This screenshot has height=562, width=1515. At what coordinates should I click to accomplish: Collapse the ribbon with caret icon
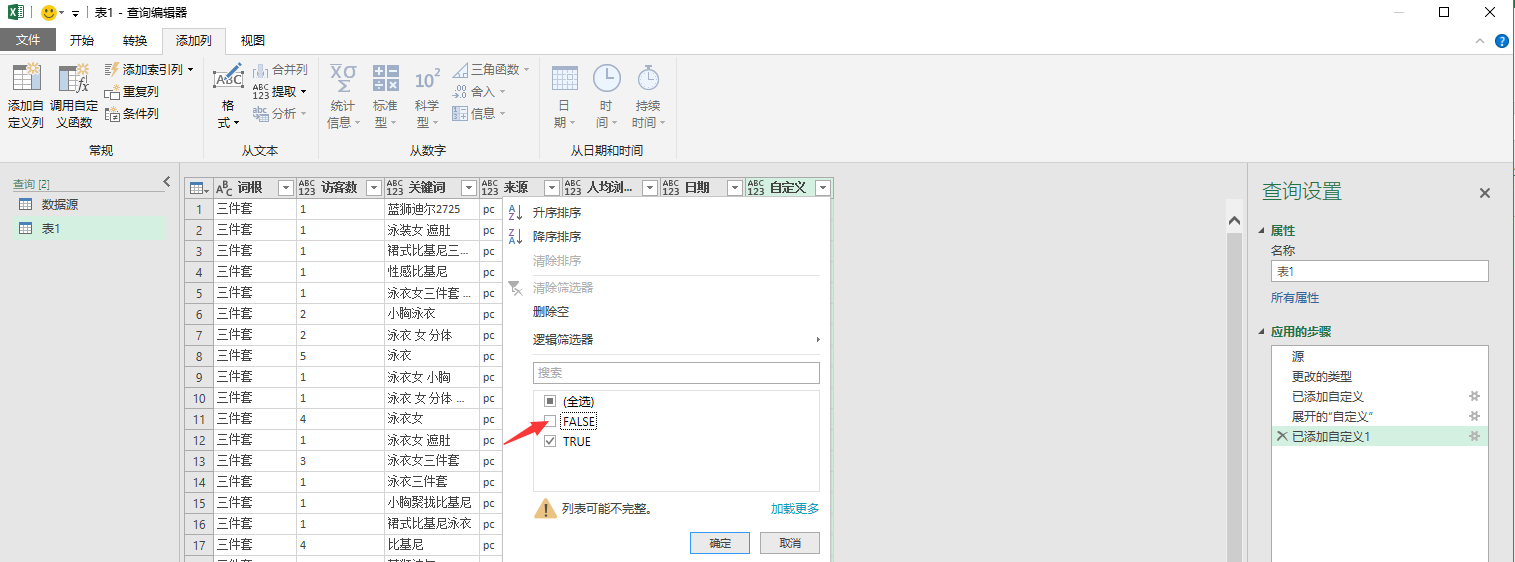click(1481, 41)
